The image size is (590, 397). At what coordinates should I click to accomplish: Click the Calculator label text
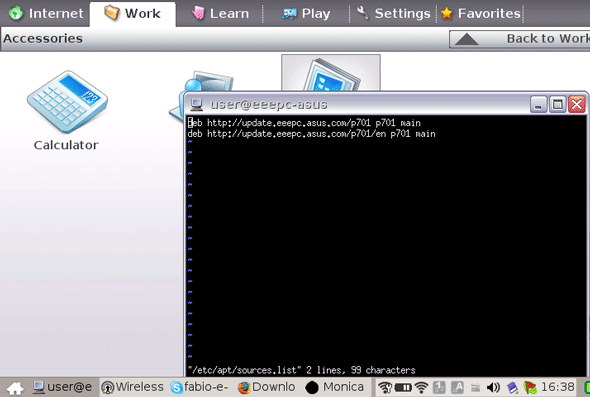(66, 145)
